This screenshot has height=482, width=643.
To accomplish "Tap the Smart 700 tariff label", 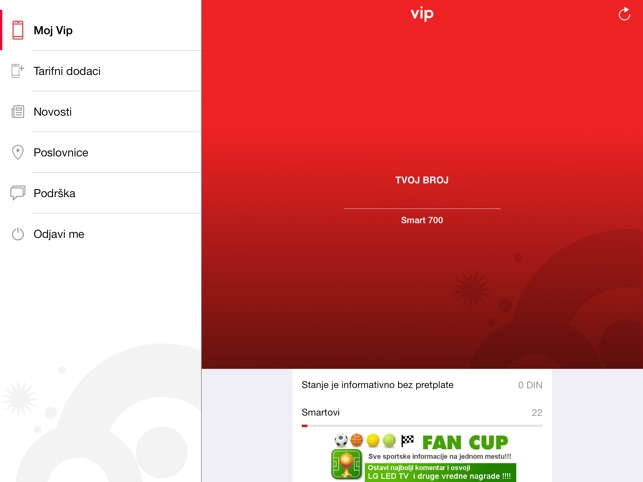I will point(422,220).
